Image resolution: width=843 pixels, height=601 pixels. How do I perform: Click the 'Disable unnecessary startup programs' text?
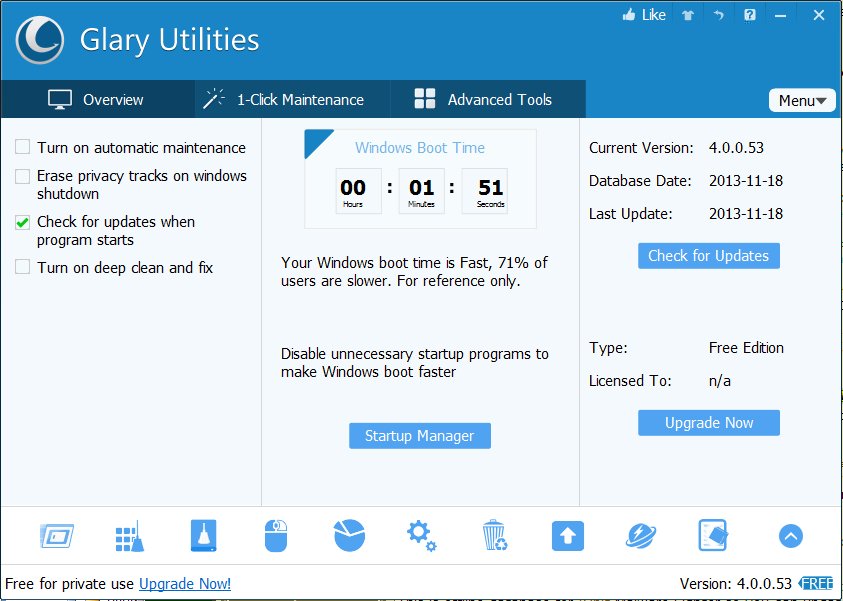pos(415,363)
